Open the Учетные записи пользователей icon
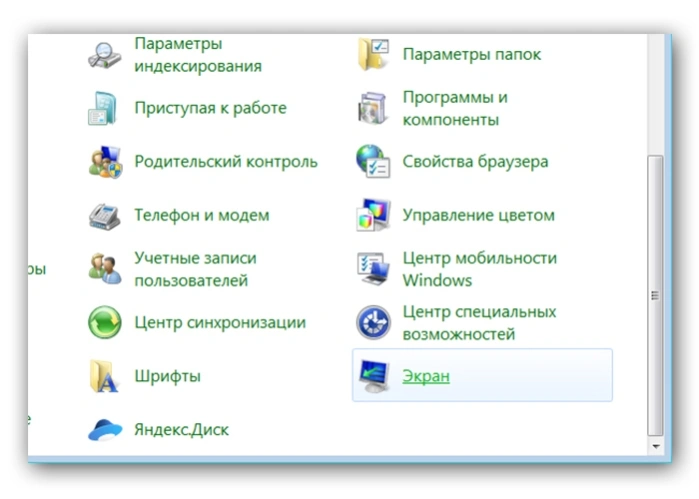The image size is (699, 499). click(x=105, y=269)
